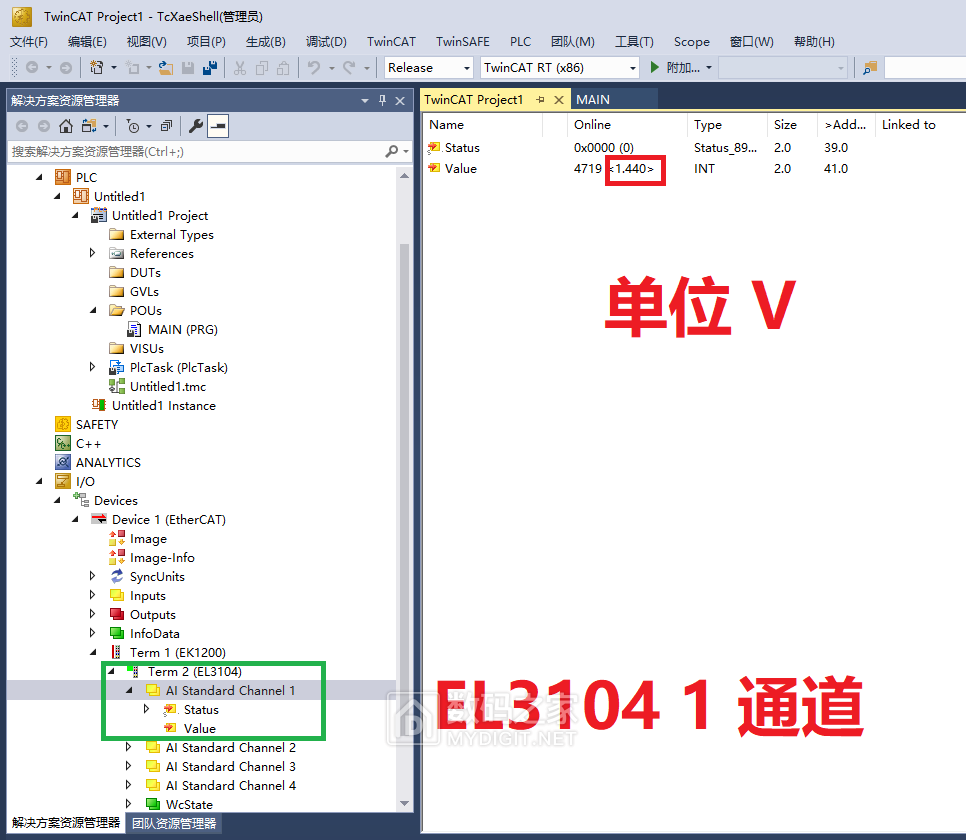The image size is (966, 840).
Task: Switch to 团队资源管理器 tab
Action: pyautogui.click(x=174, y=823)
